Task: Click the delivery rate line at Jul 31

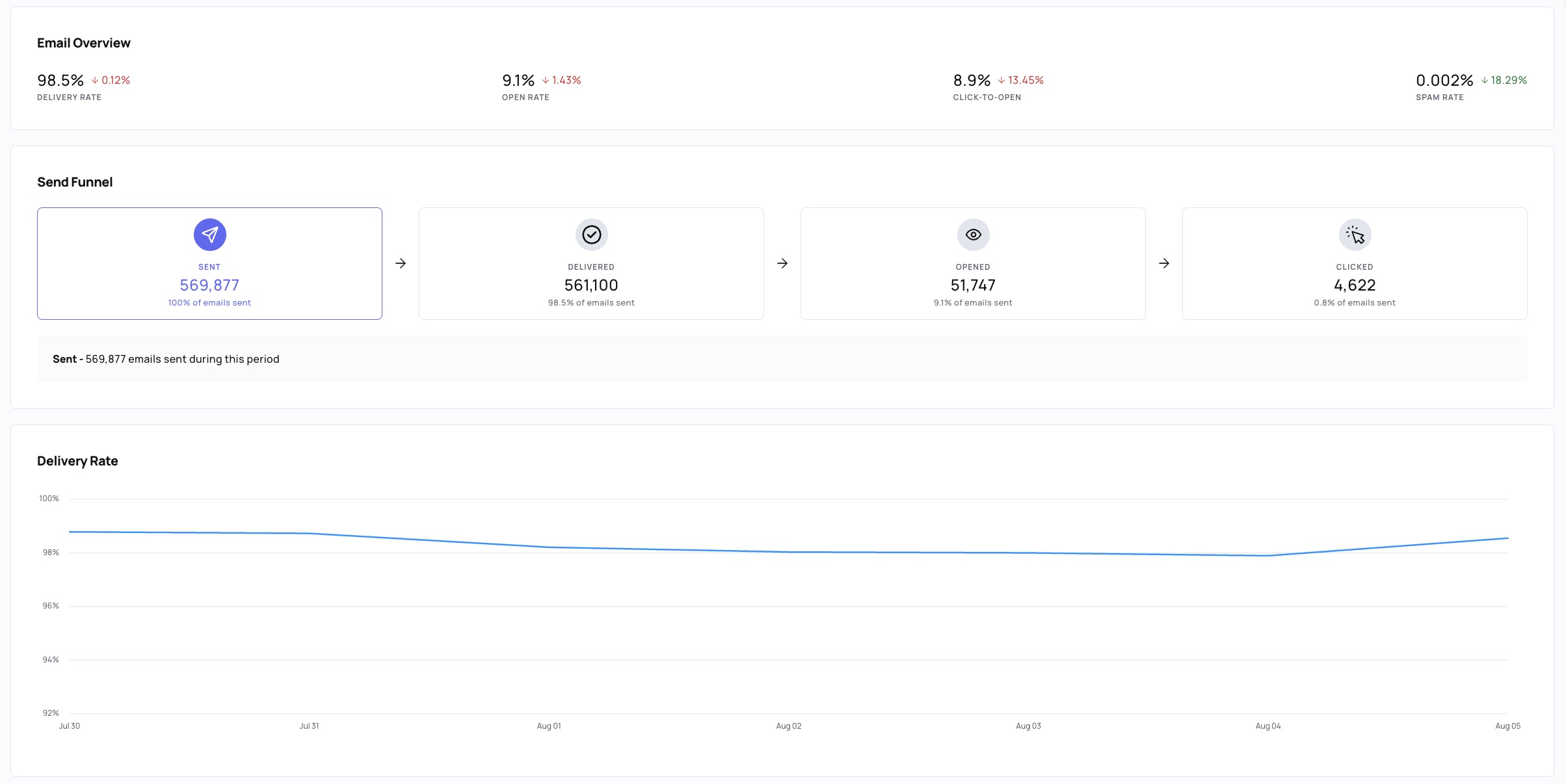Action: [309, 534]
